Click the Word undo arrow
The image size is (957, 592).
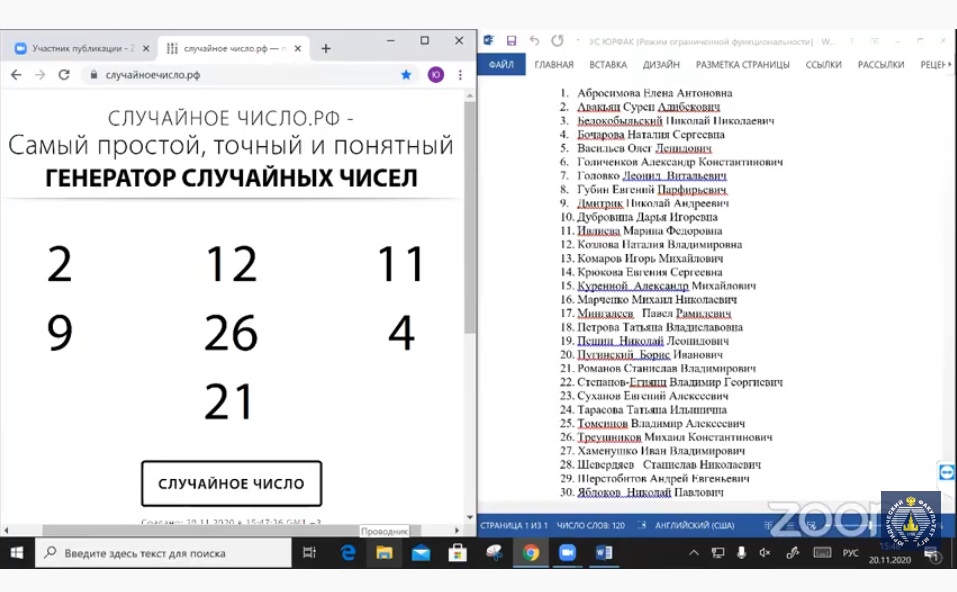[x=534, y=41]
